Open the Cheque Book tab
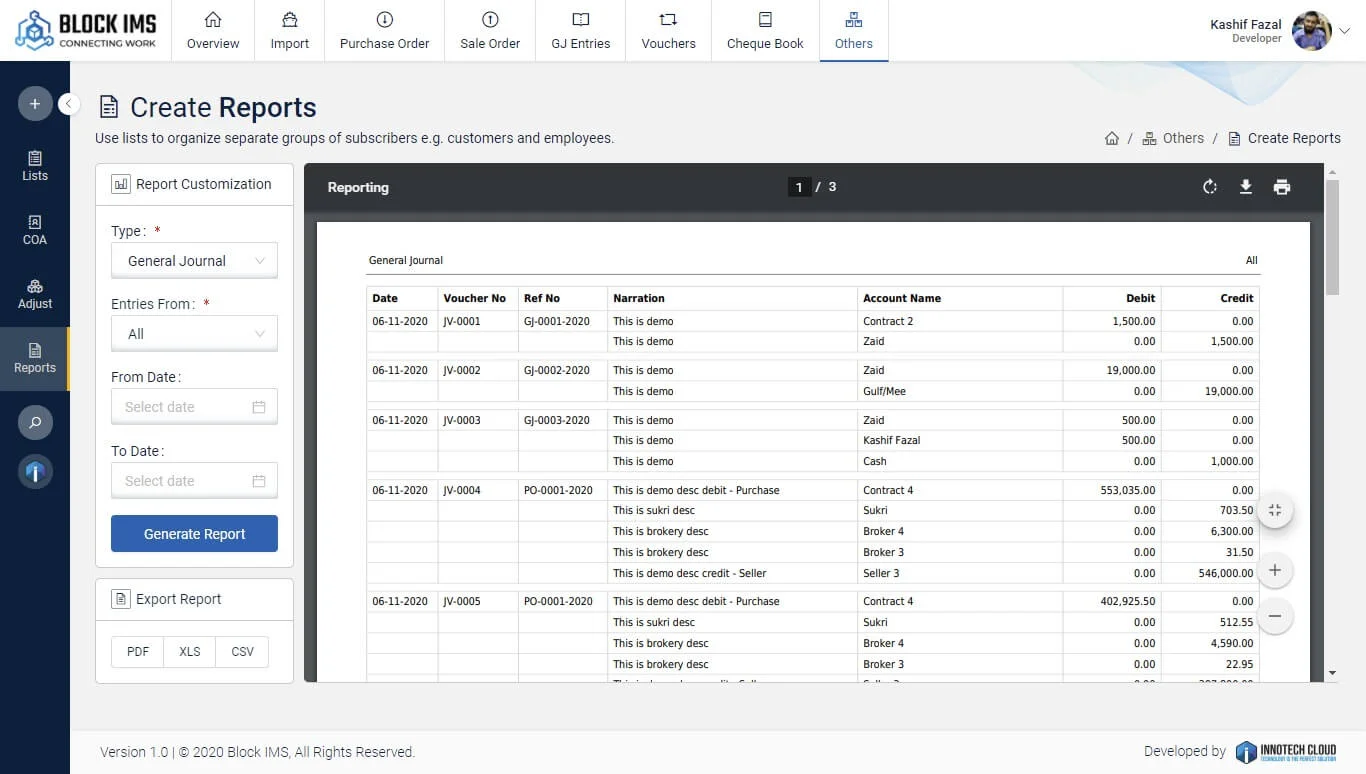The height and width of the screenshot is (774, 1366). 765,31
